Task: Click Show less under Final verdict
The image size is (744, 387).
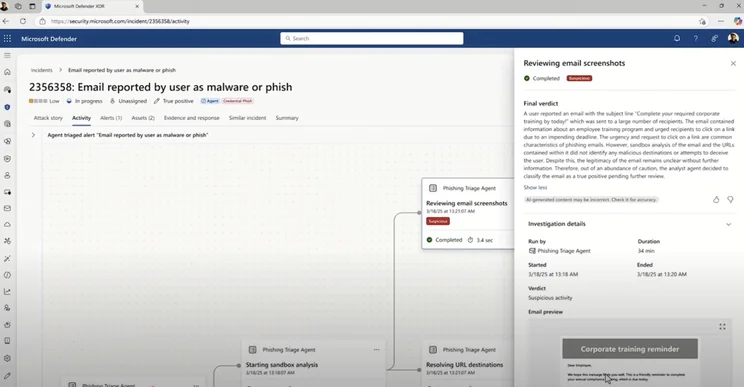Action: 535,187
